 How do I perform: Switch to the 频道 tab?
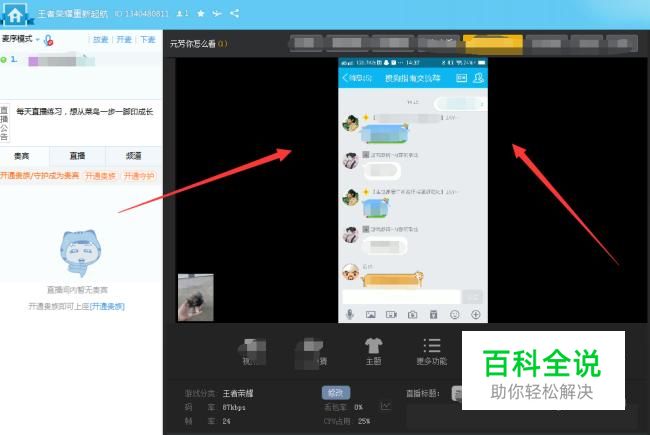[133, 156]
